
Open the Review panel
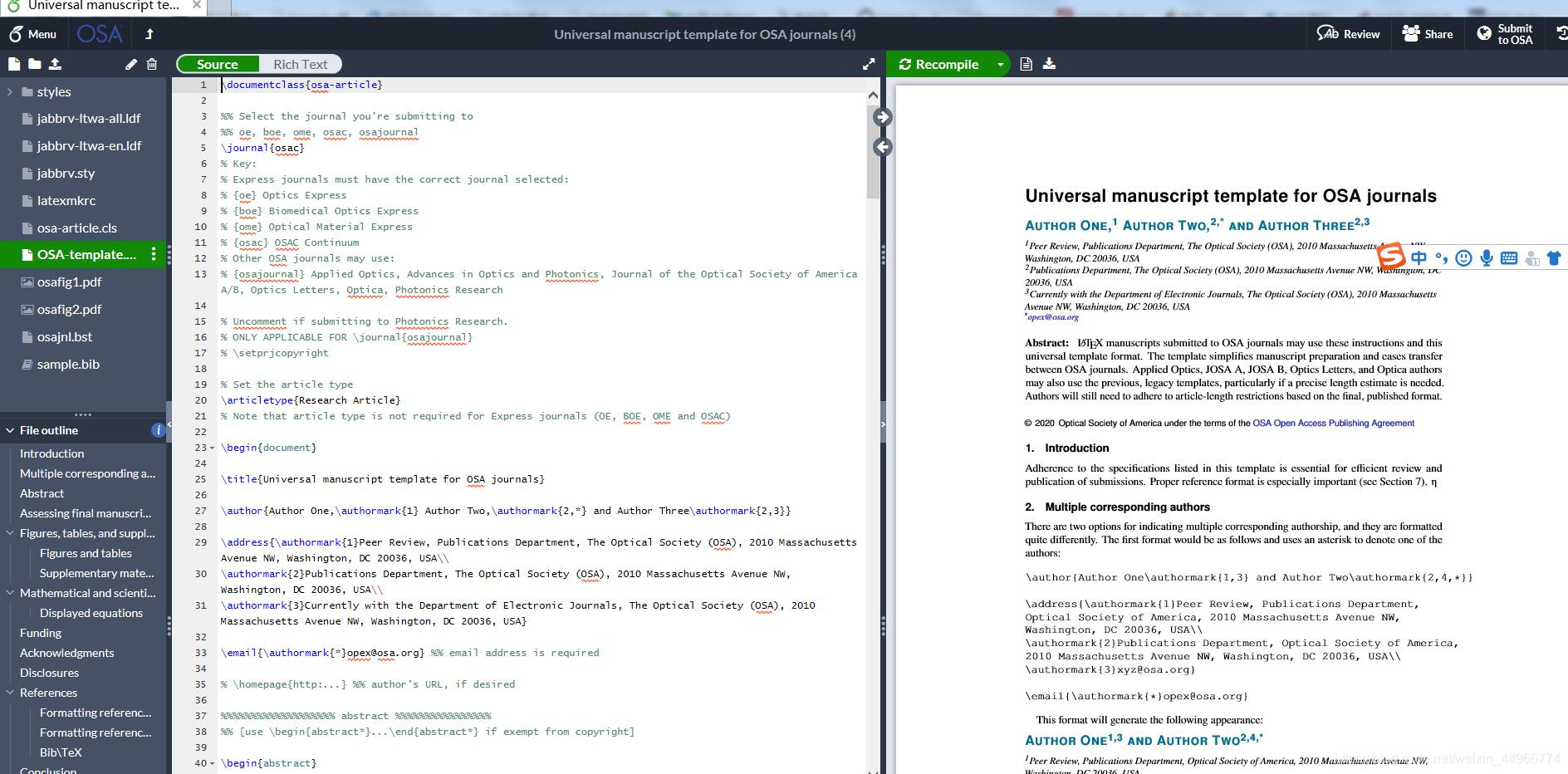tap(1348, 34)
